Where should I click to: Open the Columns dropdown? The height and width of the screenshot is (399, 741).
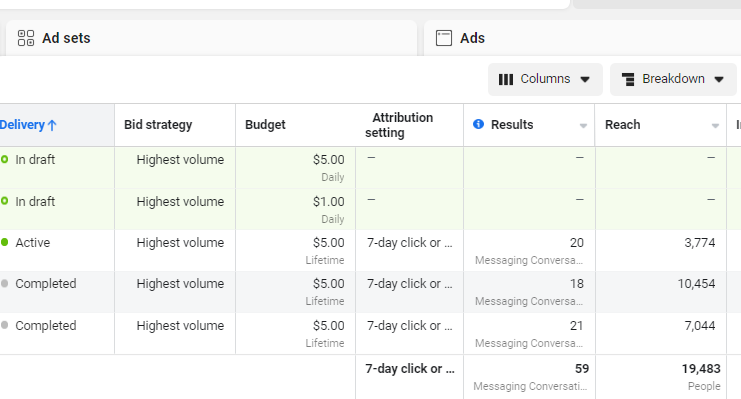point(545,79)
